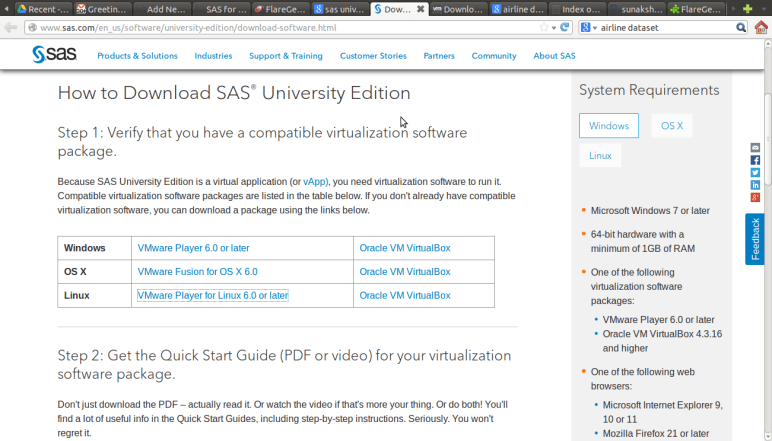This screenshot has height=441, width=772.
Task: Select Windows system requirements
Action: click(609, 126)
